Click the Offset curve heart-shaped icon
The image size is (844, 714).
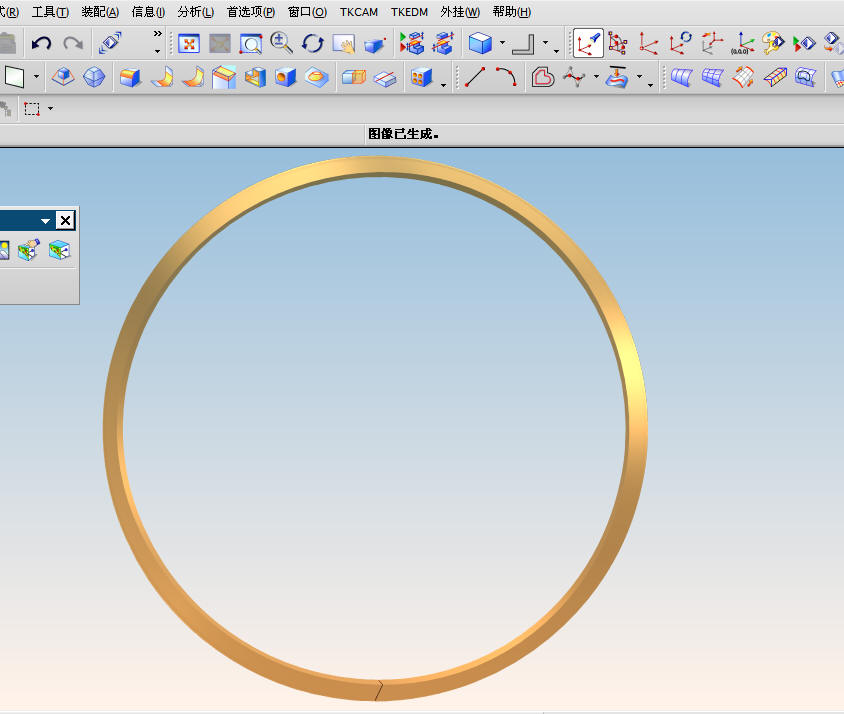coord(542,77)
